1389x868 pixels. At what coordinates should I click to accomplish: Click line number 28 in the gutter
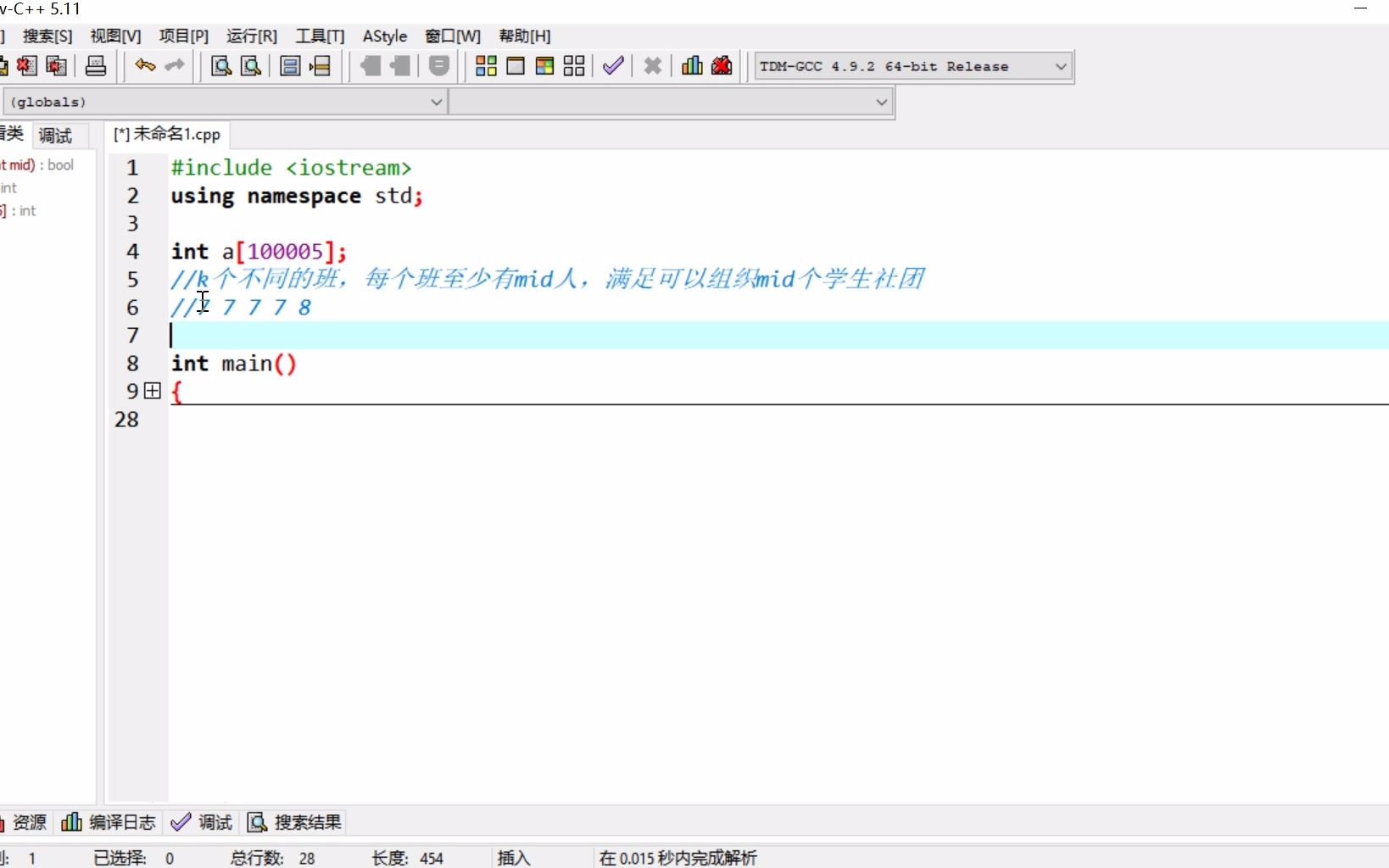tap(126, 420)
